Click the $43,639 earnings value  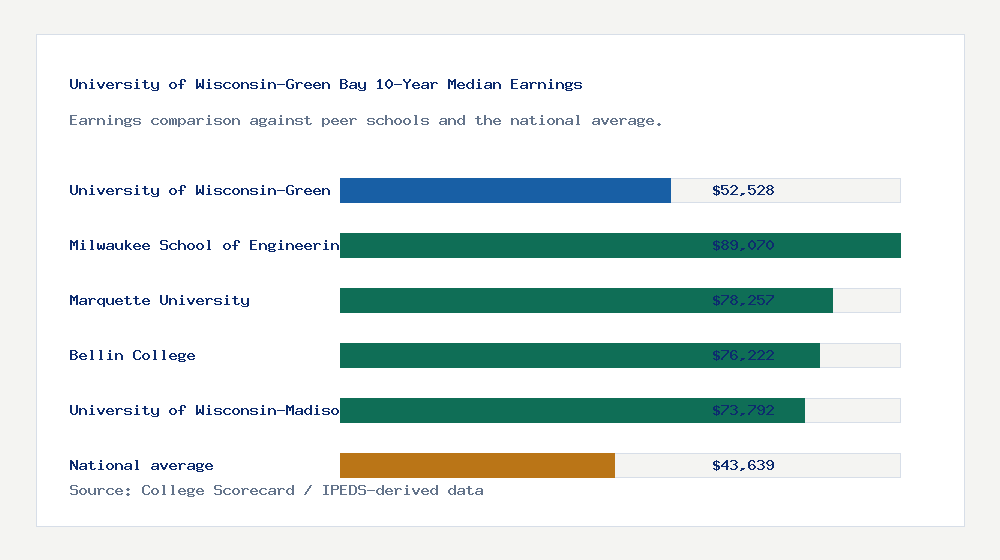click(x=743, y=465)
